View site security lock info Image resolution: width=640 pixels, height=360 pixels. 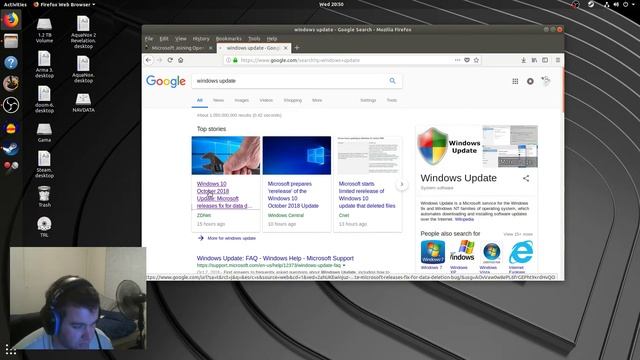(235, 60)
